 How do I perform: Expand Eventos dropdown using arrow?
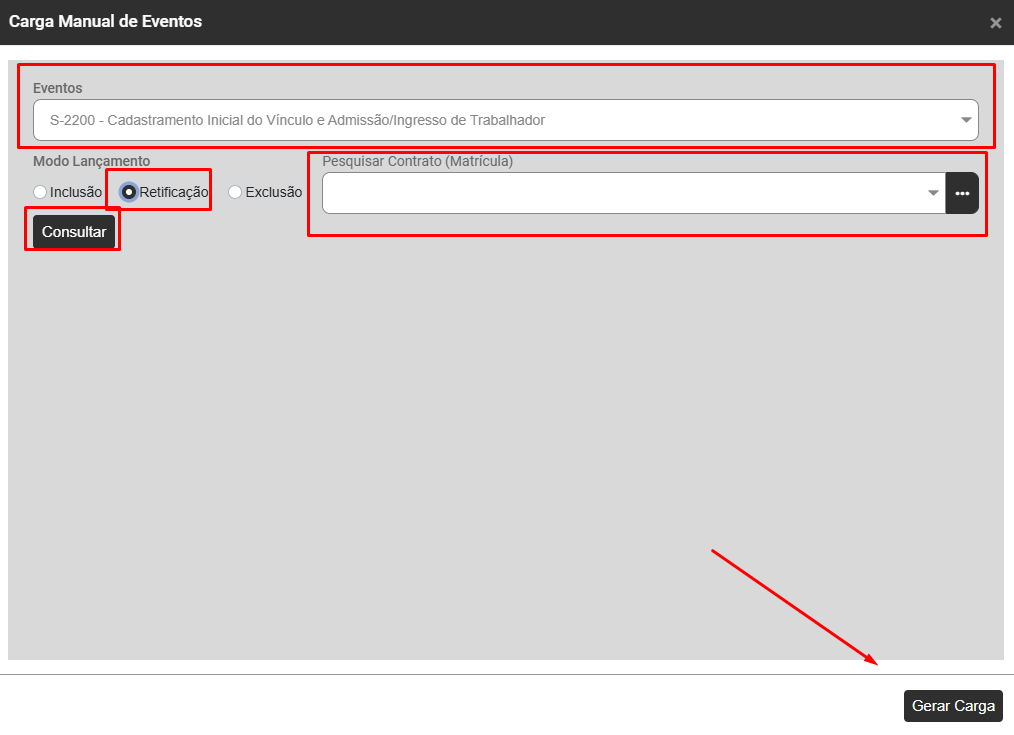965,120
